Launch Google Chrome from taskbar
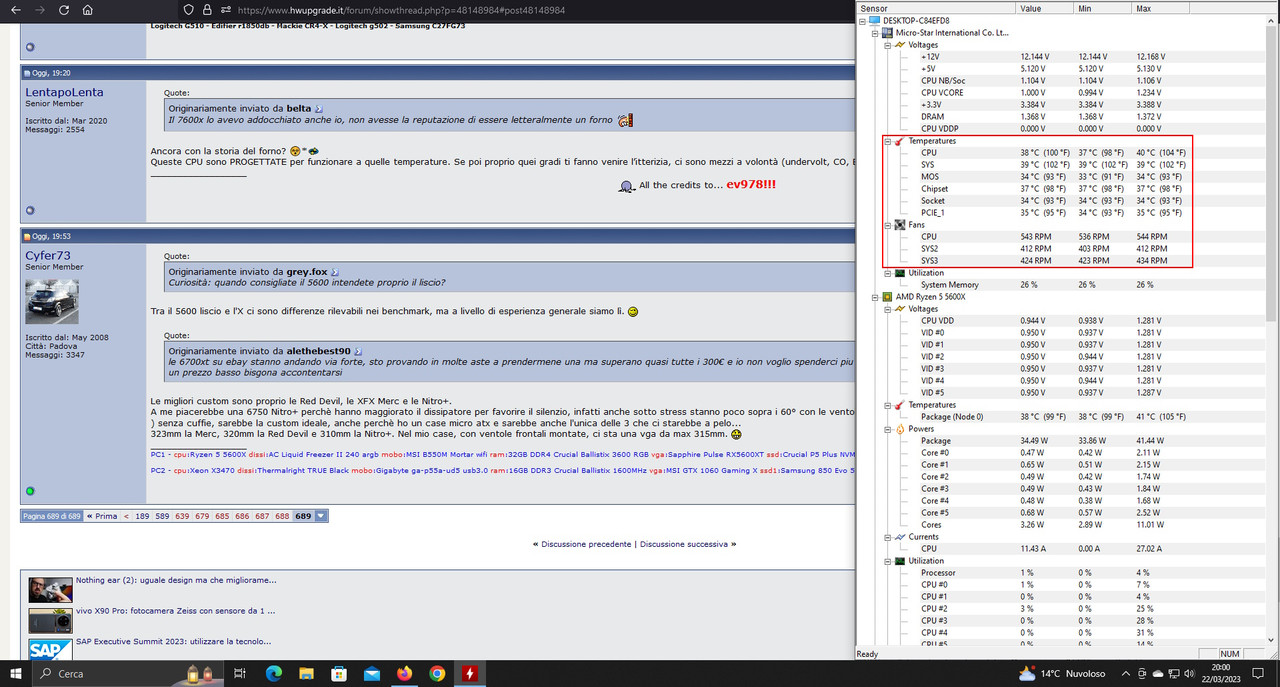 coord(437,673)
